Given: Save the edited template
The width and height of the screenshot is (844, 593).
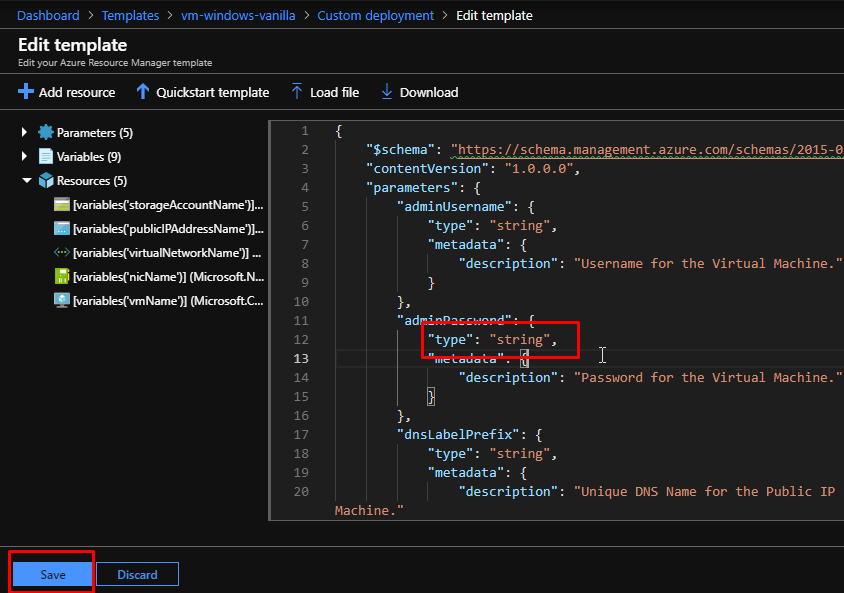Looking at the screenshot, I should pyautogui.click(x=53, y=575).
